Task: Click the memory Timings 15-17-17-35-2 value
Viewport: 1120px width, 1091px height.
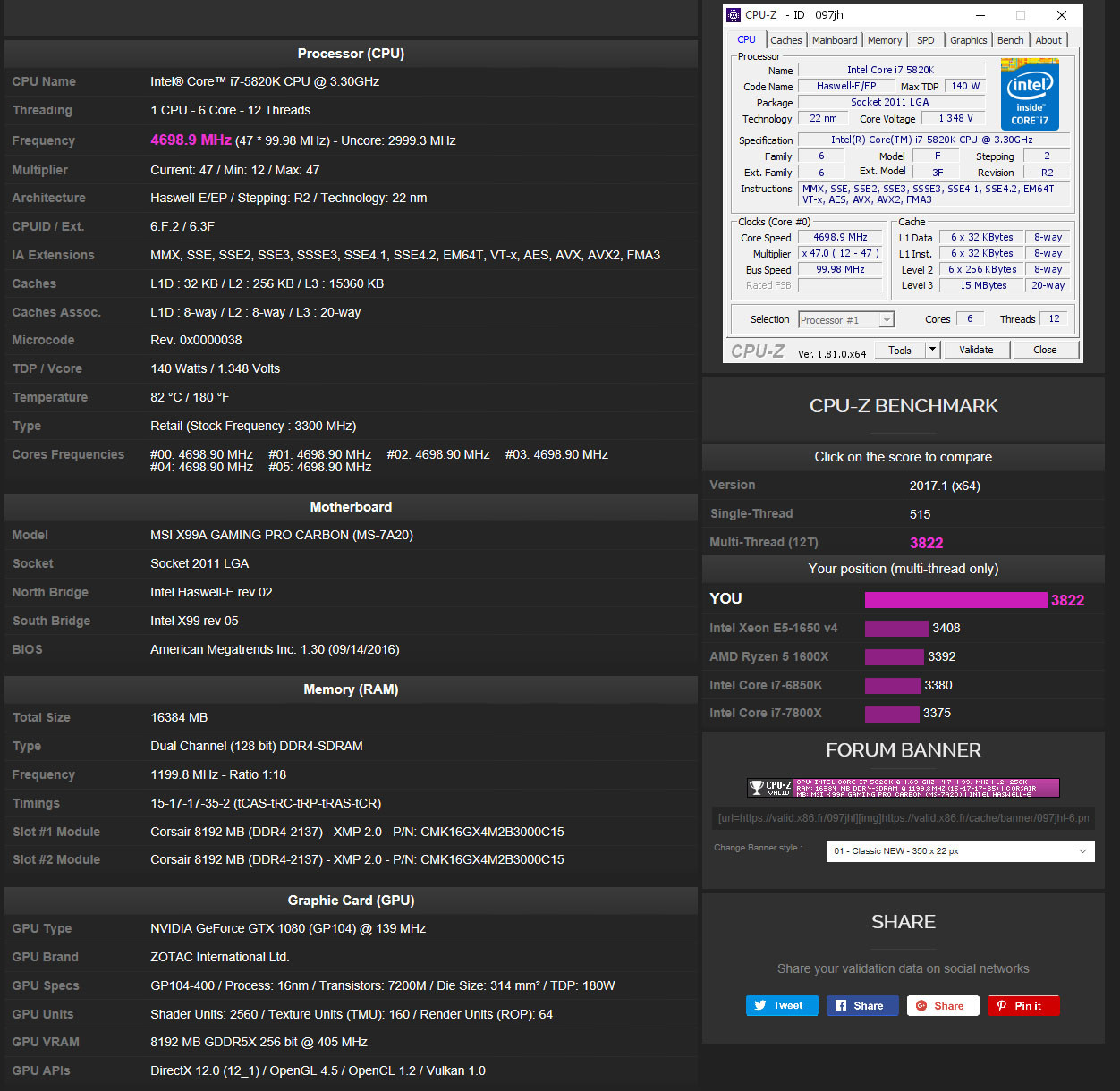Action: click(266, 803)
